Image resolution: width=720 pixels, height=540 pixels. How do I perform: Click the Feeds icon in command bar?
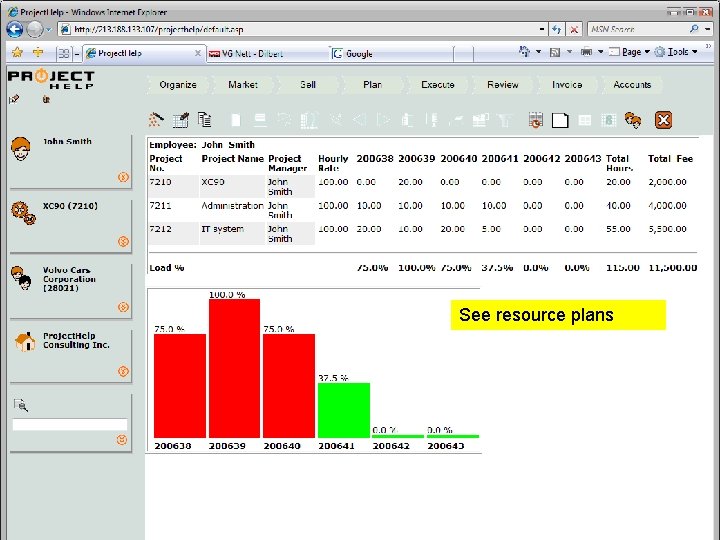tap(555, 52)
